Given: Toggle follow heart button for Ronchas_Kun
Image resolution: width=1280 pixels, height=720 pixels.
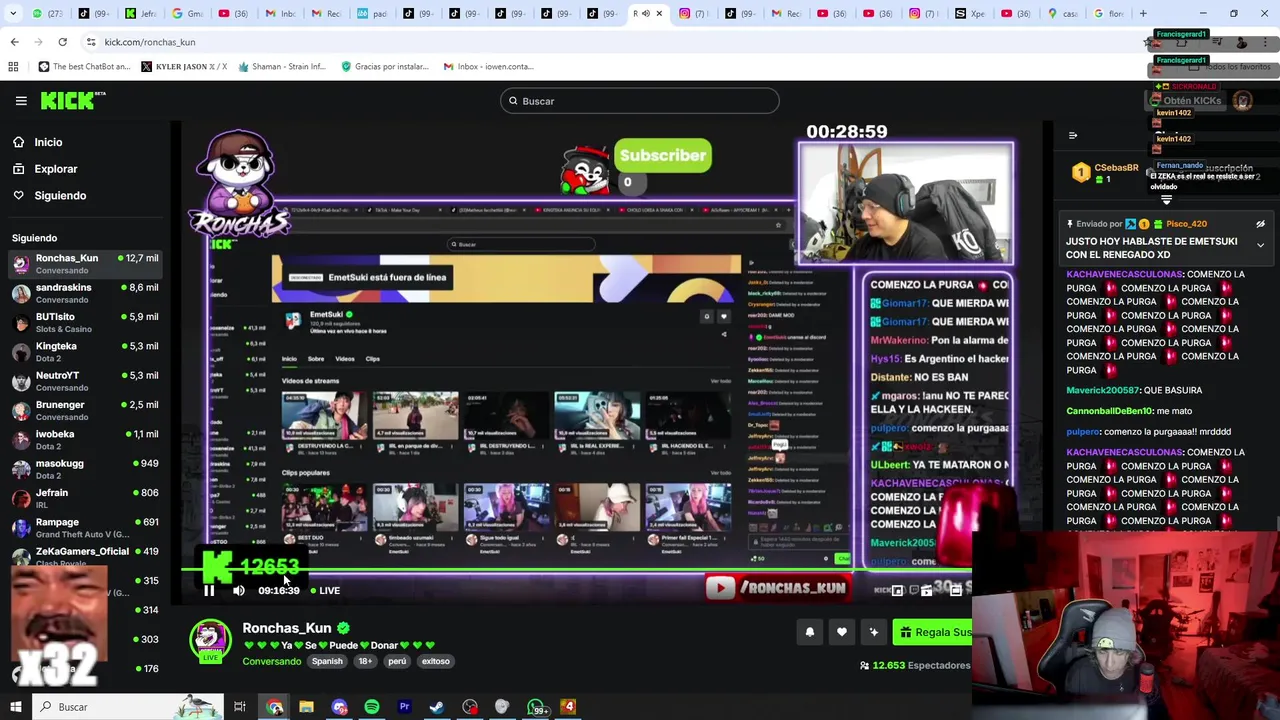Looking at the screenshot, I should point(841,632).
